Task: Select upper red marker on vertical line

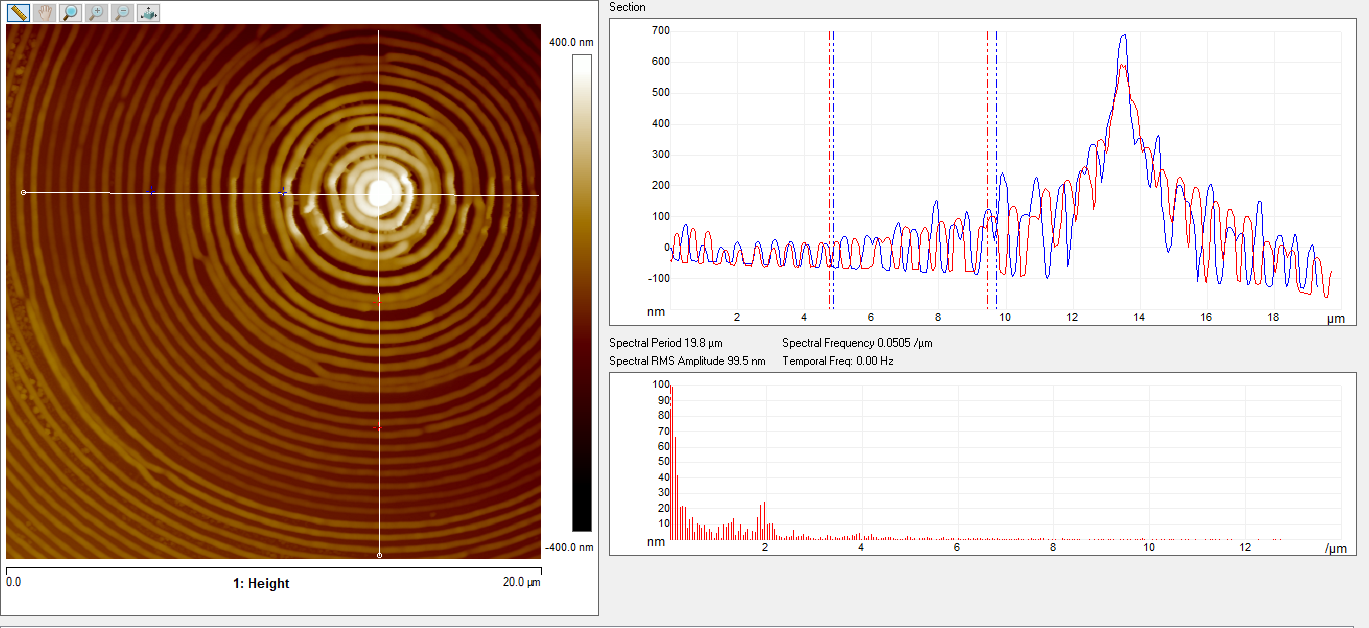Action: coord(378,301)
